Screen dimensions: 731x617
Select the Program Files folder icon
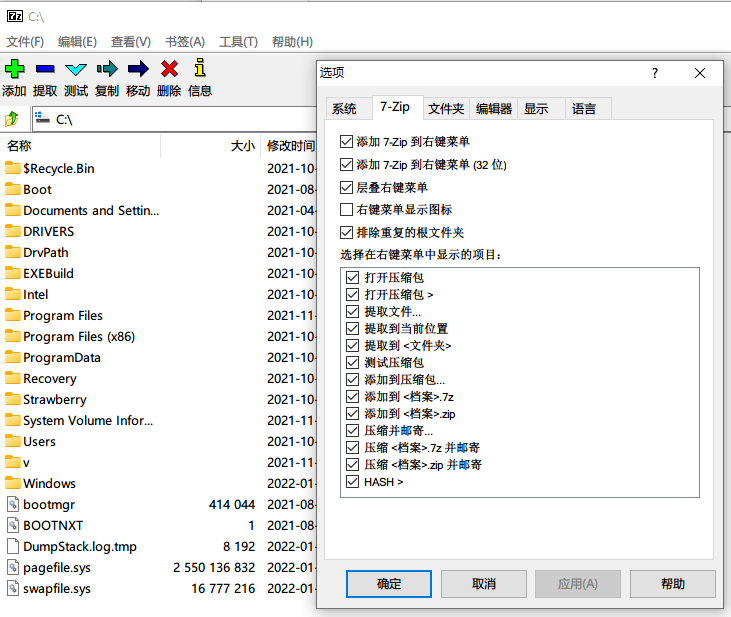(13, 315)
